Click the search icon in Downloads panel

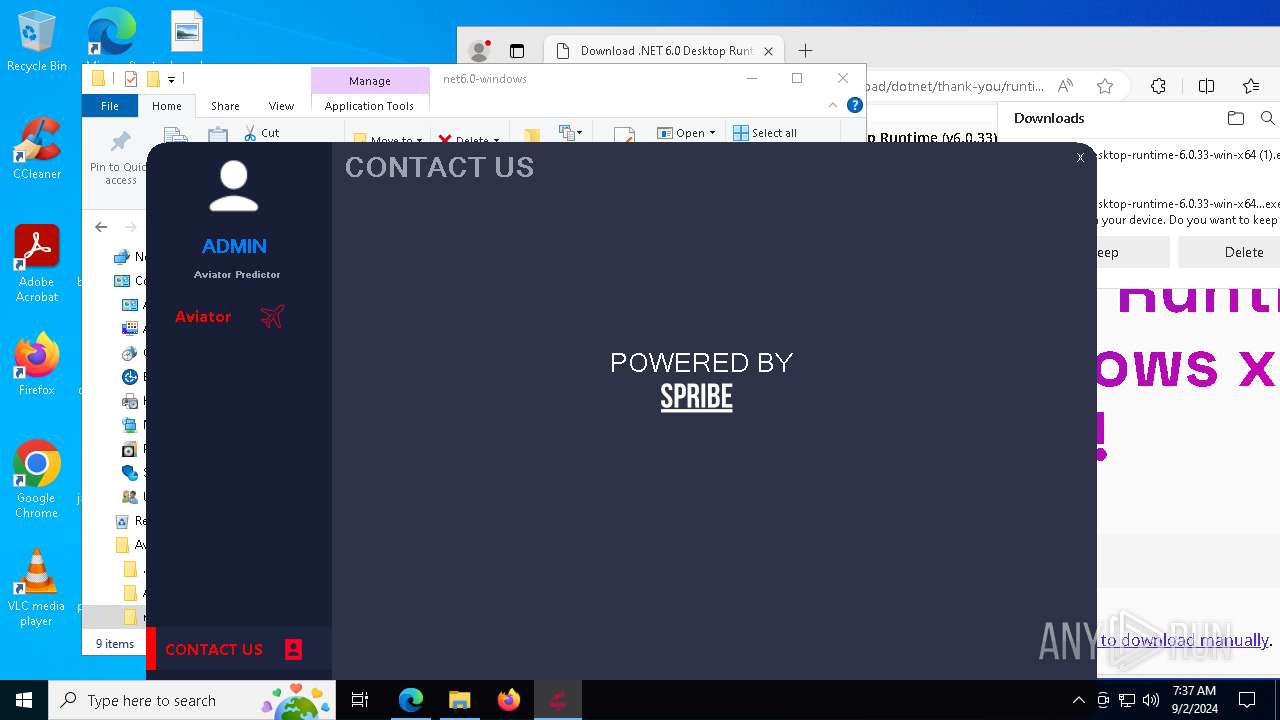pyautogui.click(x=1268, y=118)
